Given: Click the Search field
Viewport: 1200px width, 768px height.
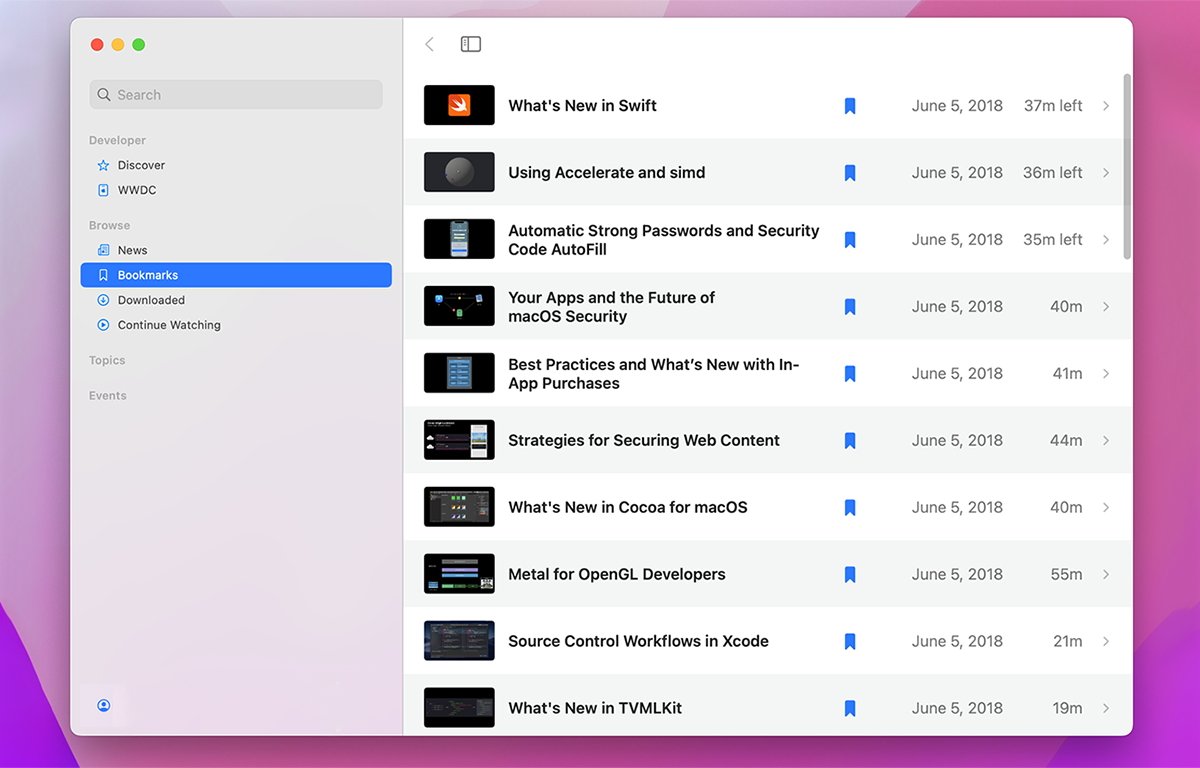Looking at the screenshot, I should click(236, 95).
